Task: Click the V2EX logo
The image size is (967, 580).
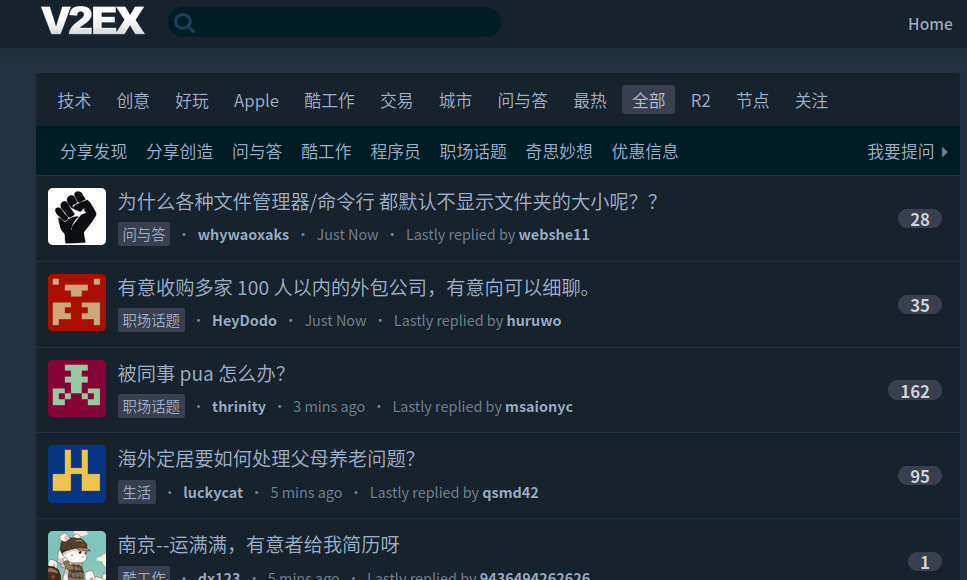Action: coord(93,21)
